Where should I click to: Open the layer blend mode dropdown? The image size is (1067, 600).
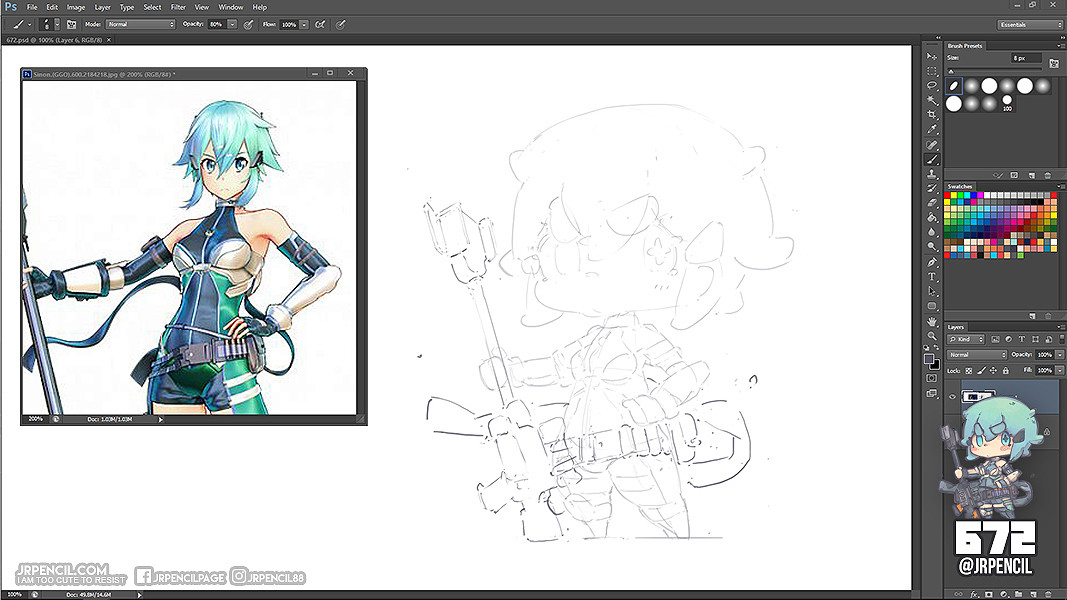click(x=976, y=354)
